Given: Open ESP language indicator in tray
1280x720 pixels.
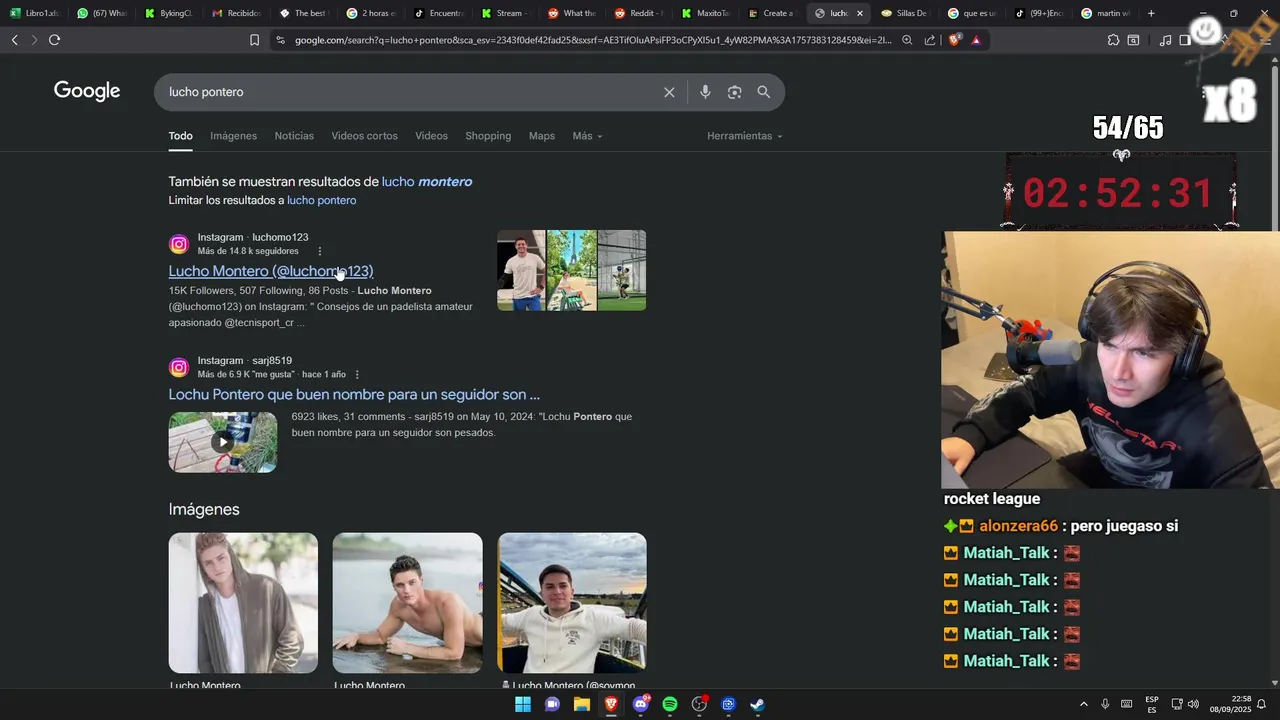Looking at the screenshot, I should coord(1152,704).
